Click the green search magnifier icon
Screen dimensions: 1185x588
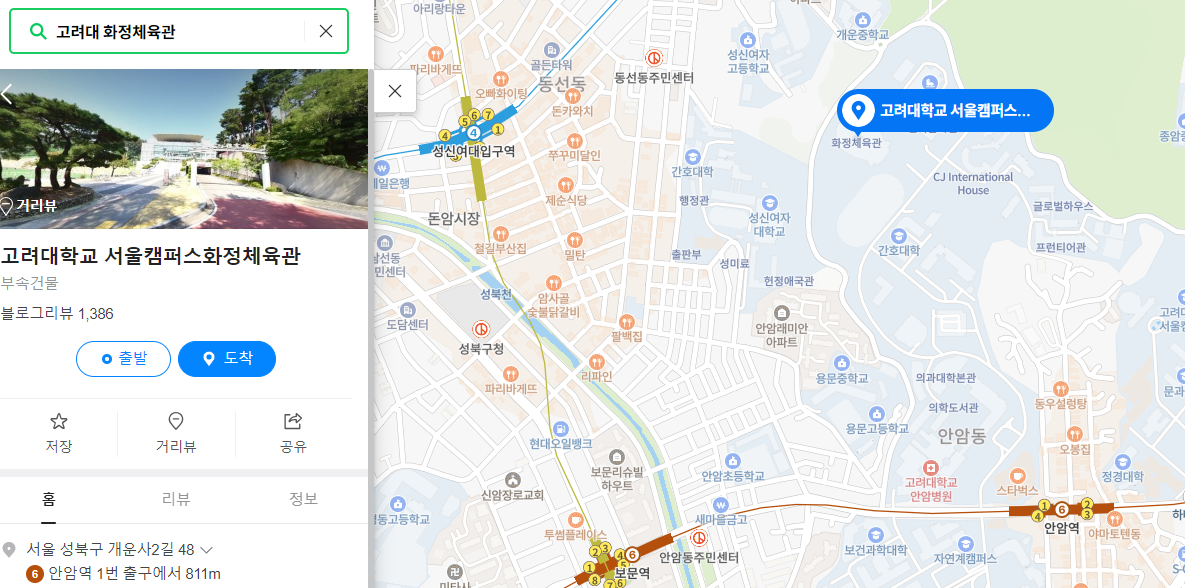click(37, 31)
